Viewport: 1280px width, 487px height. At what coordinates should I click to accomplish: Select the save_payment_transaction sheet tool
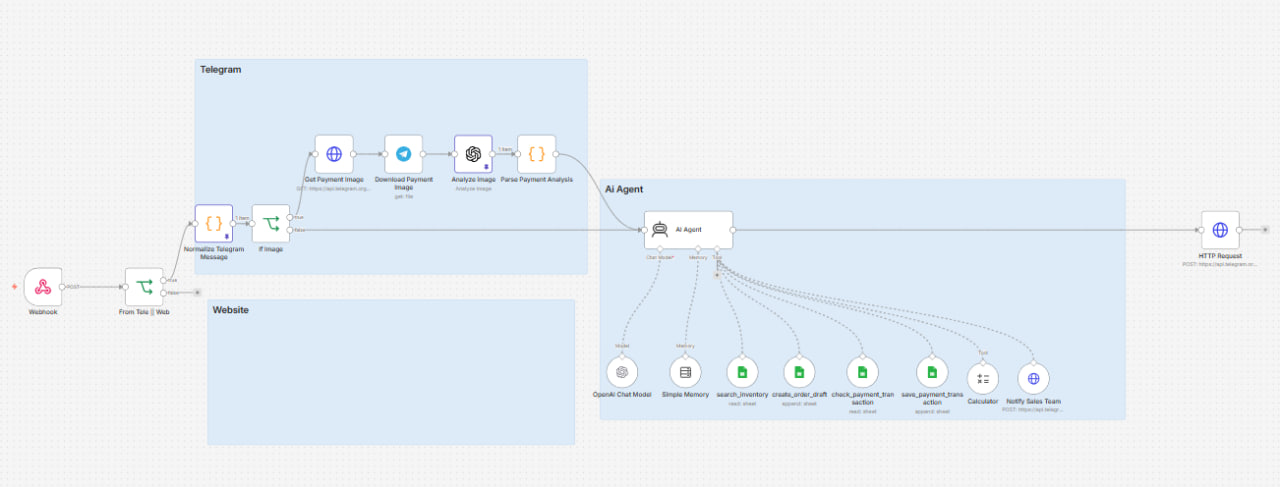(x=932, y=373)
